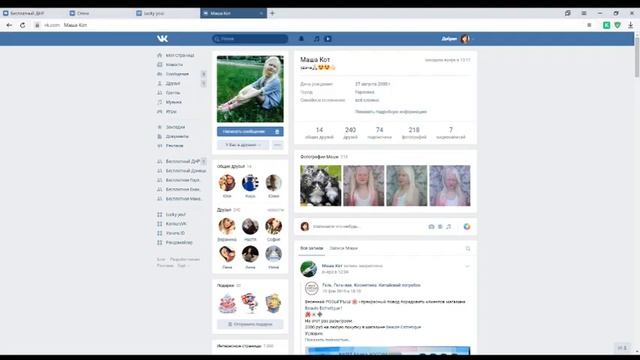This screenshot has width=640, height=360.
Task: Click the Друзья section header on profile
Action: (x=224, y=210)
